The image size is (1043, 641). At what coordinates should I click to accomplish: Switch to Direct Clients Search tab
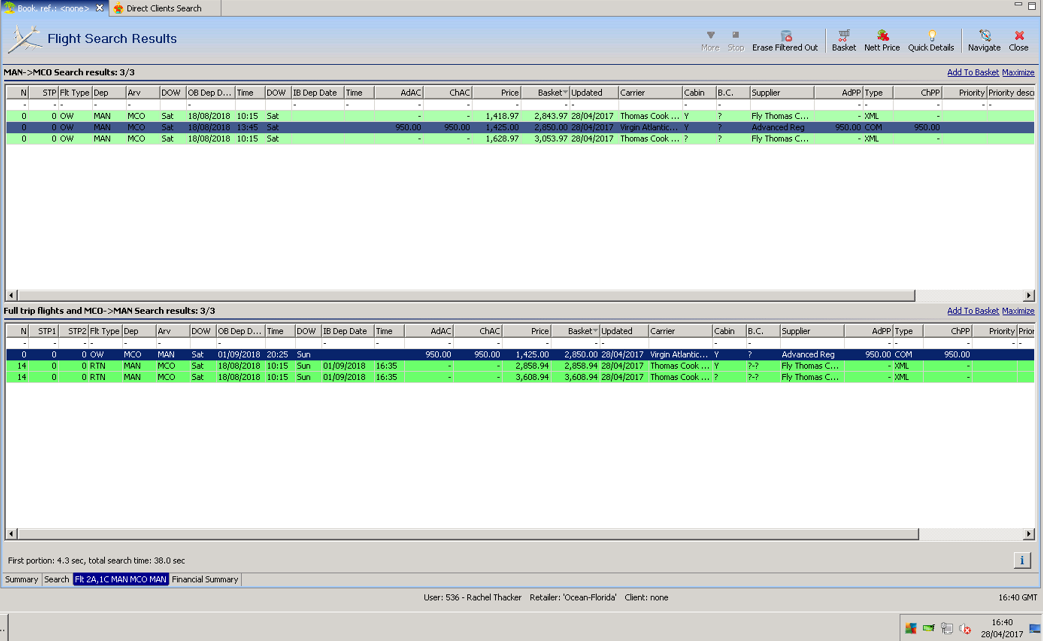pos(163,8)
